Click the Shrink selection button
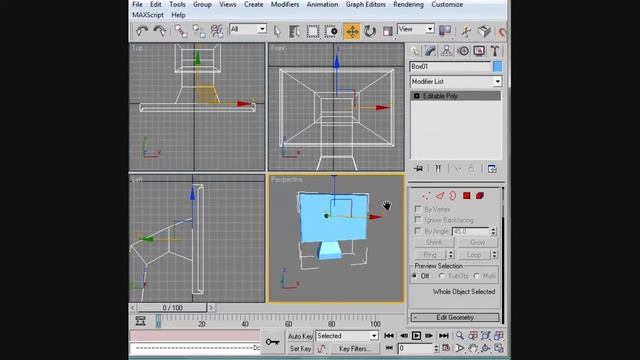Screen dimensions: 640x360 coord(434,242)
